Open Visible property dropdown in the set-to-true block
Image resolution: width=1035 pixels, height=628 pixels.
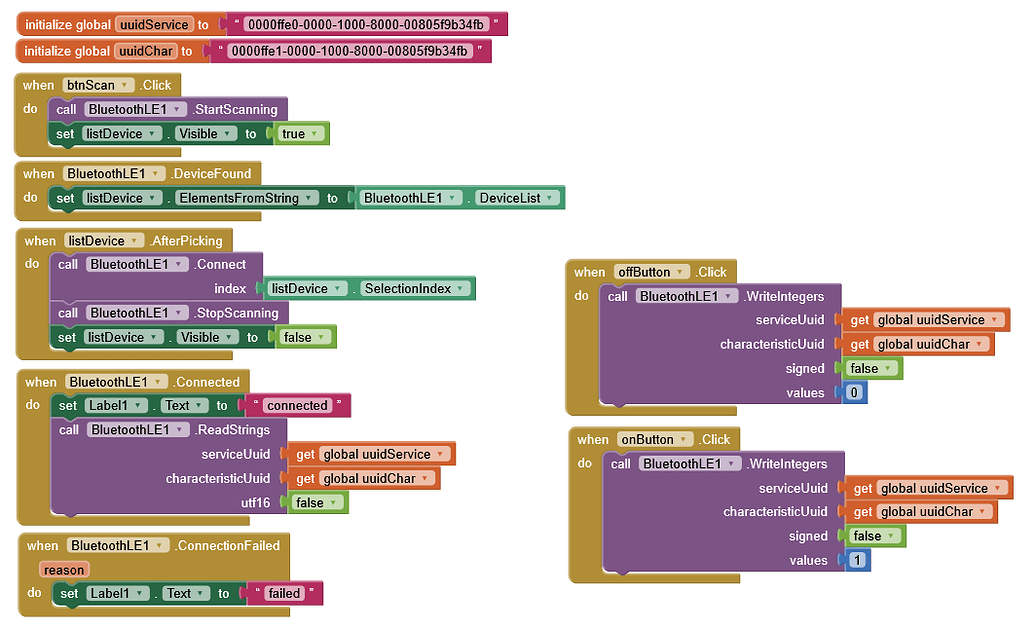pyautogui.click(x=205, y=134)
